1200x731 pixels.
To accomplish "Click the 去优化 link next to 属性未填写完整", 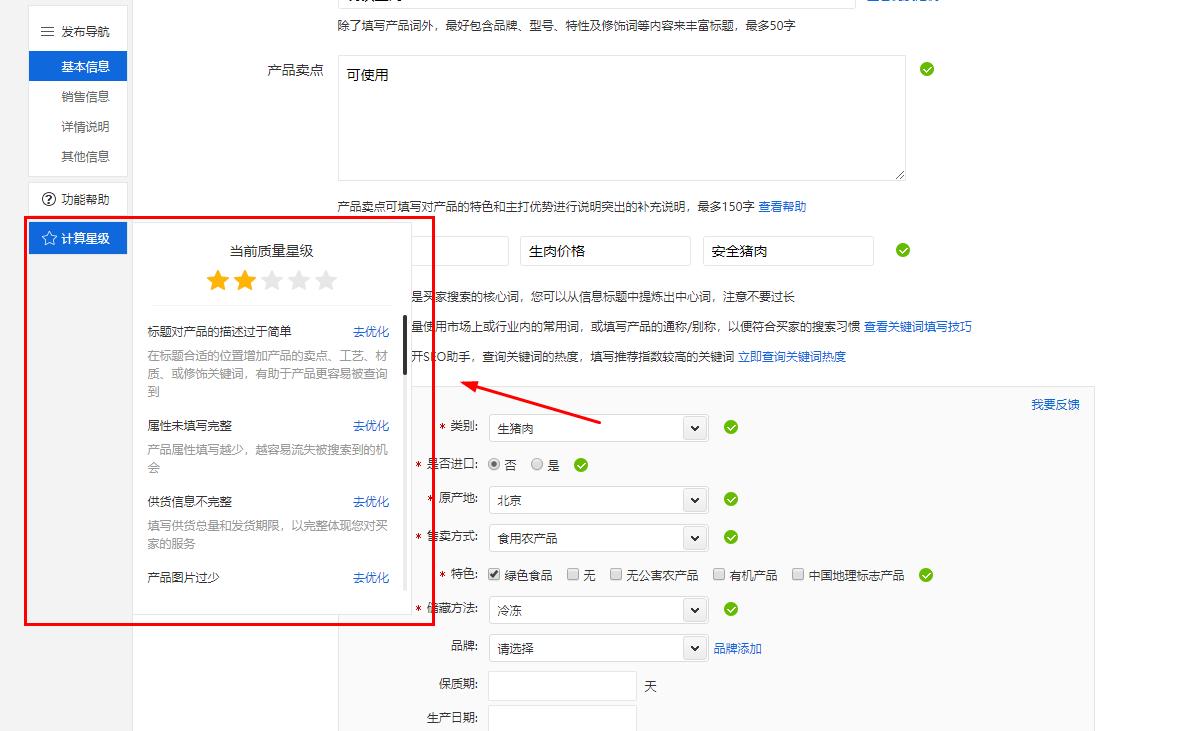I will click(x=370, y=425).
